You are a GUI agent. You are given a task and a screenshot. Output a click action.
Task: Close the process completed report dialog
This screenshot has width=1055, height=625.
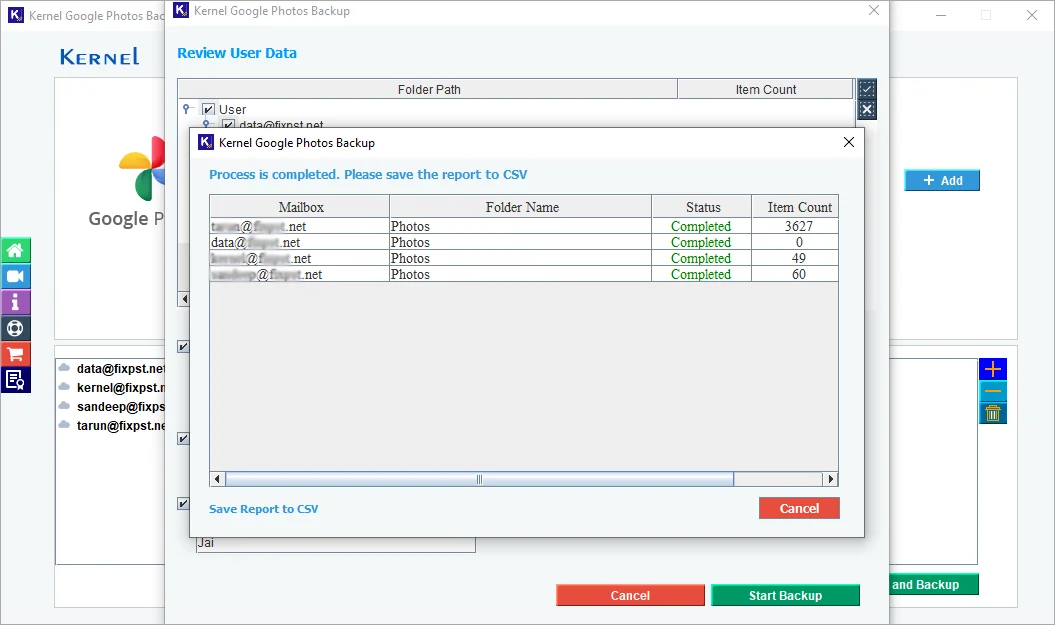(849, 142)
